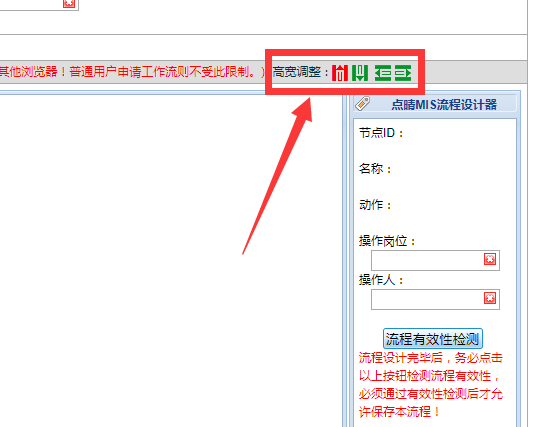Focus the 操作岗位 input box
The width and height of the screenshot is (534, 427).
tap(427, 260)
